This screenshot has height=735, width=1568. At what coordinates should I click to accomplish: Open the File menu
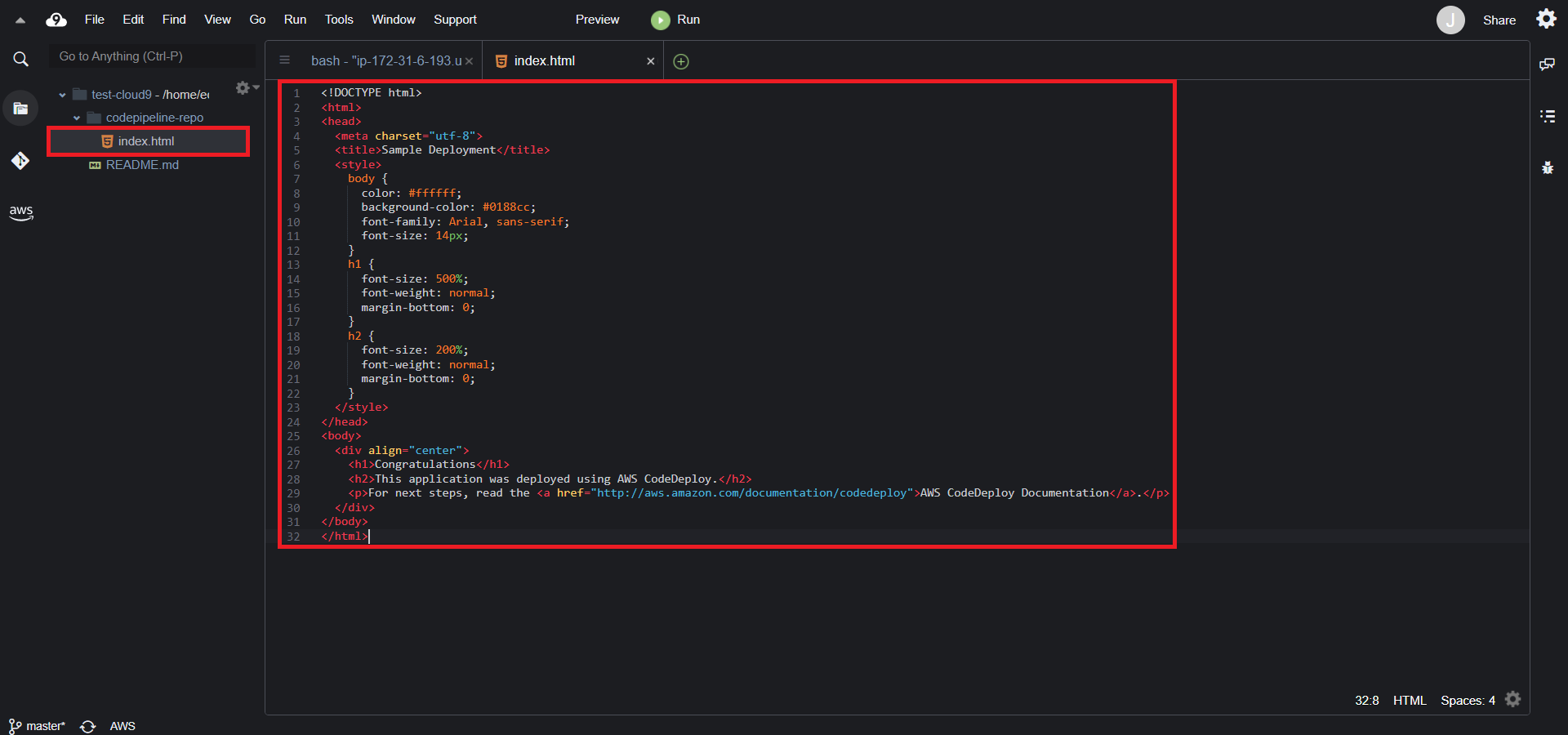tap(95, 20)
